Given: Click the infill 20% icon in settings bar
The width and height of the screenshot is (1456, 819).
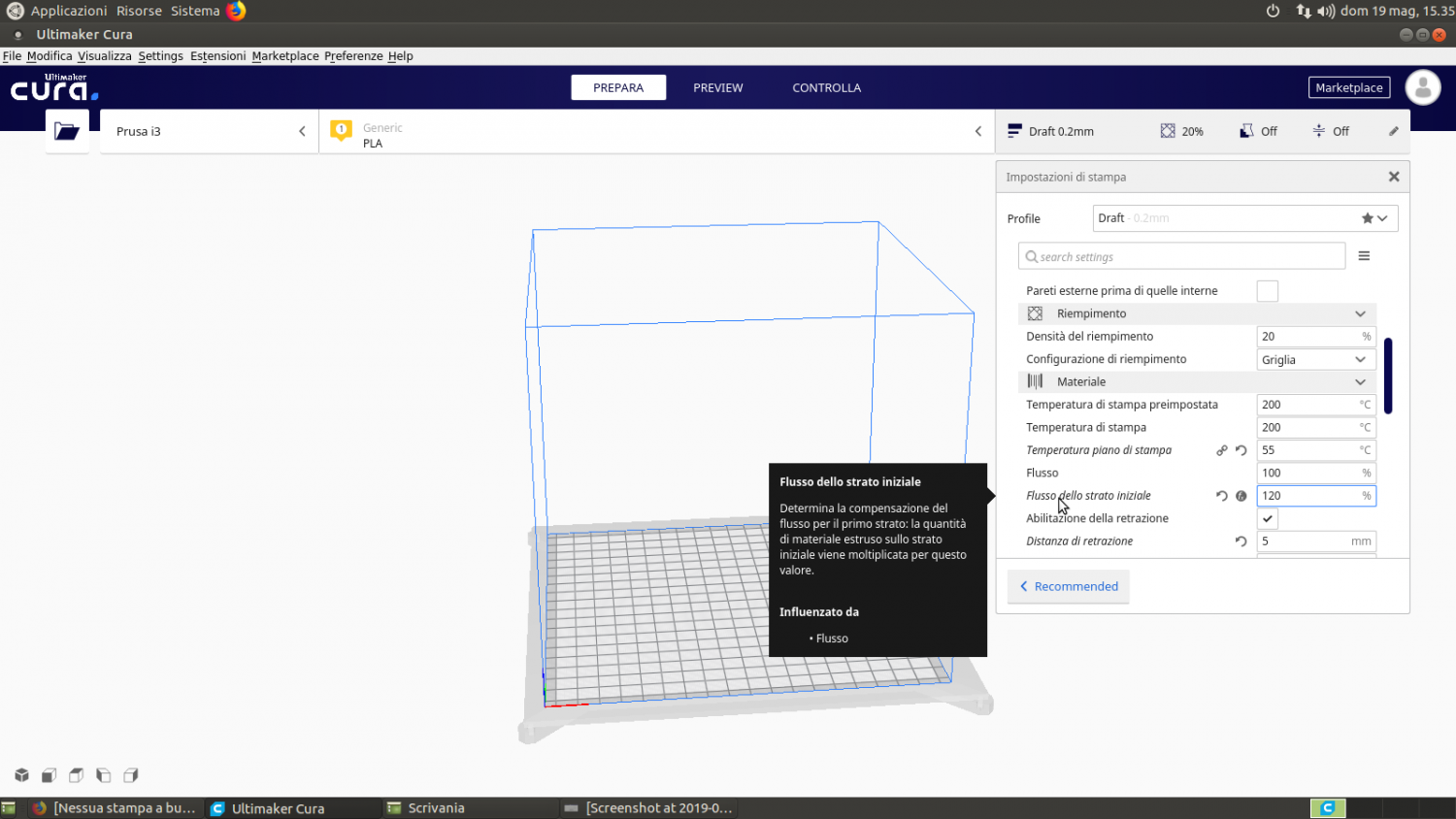Looking at the screenshot, I should [x=1168, y=131].
